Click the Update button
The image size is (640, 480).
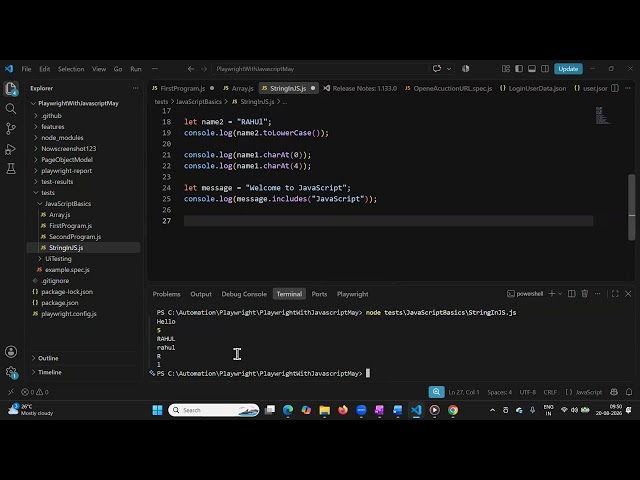pyautogui.click(x=568, y=69)
